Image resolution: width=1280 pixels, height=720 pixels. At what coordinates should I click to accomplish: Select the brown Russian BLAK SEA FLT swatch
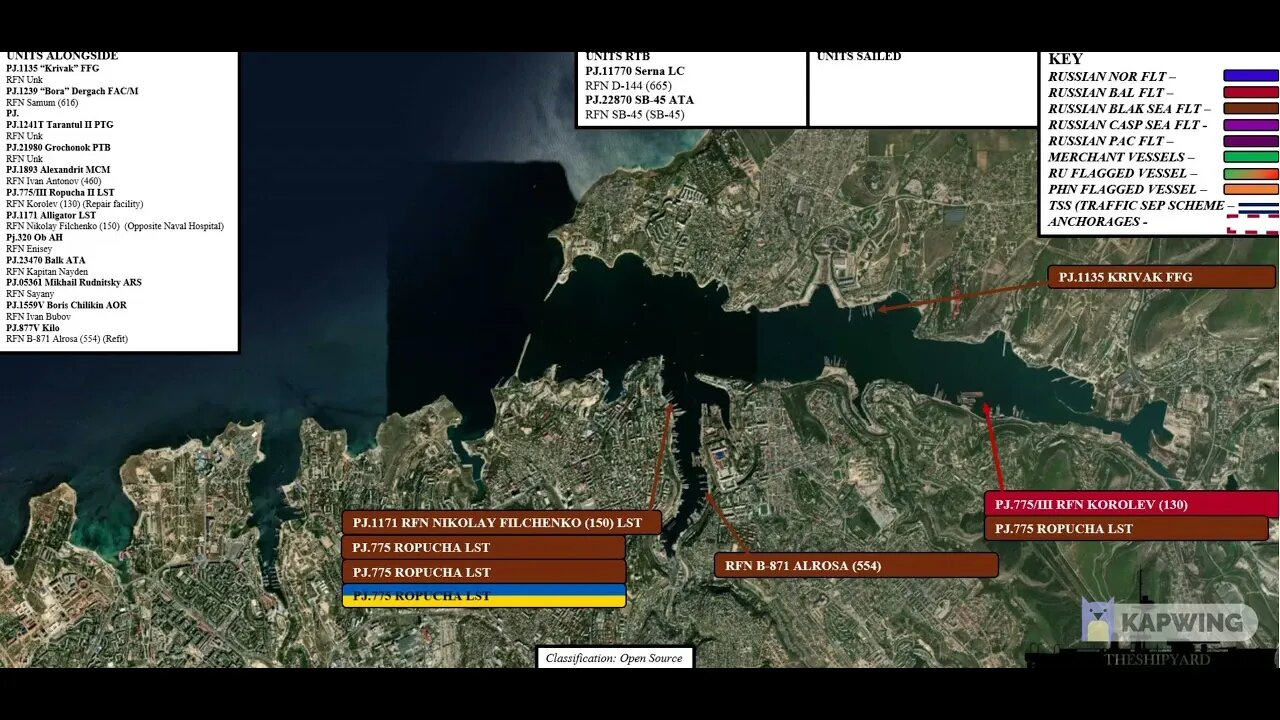coord(1251,108)
